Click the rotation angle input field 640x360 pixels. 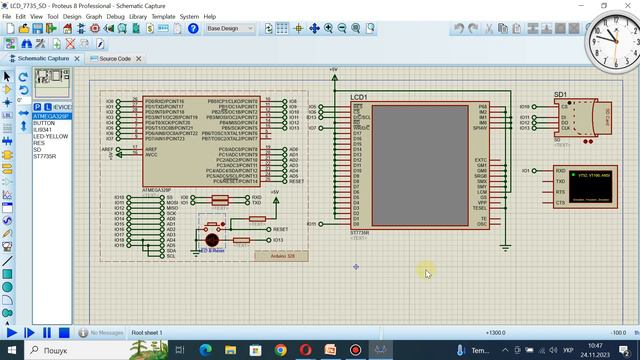tap(23, 100)
